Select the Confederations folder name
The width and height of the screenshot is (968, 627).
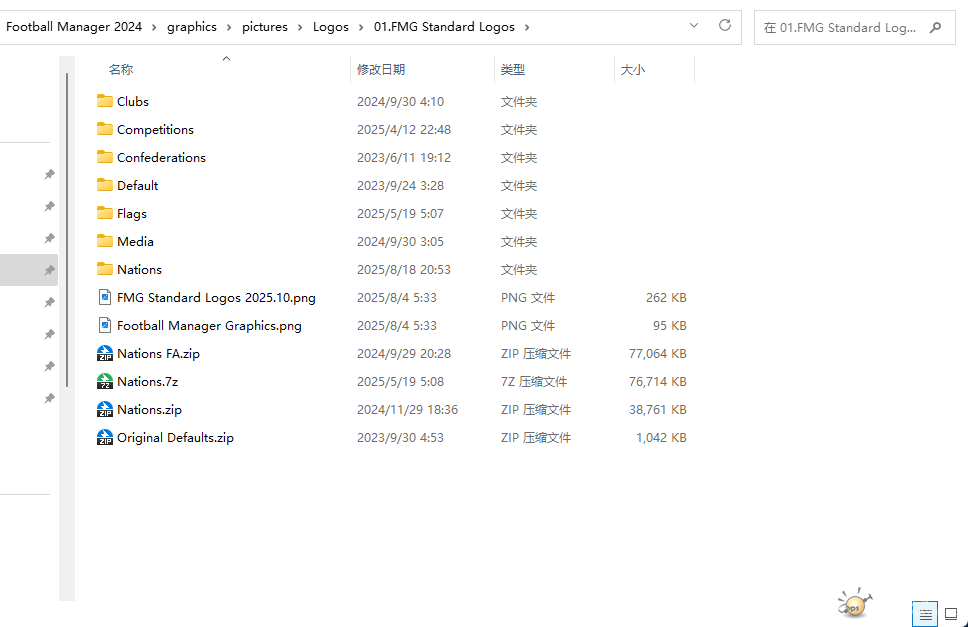(x=161, y=157)
